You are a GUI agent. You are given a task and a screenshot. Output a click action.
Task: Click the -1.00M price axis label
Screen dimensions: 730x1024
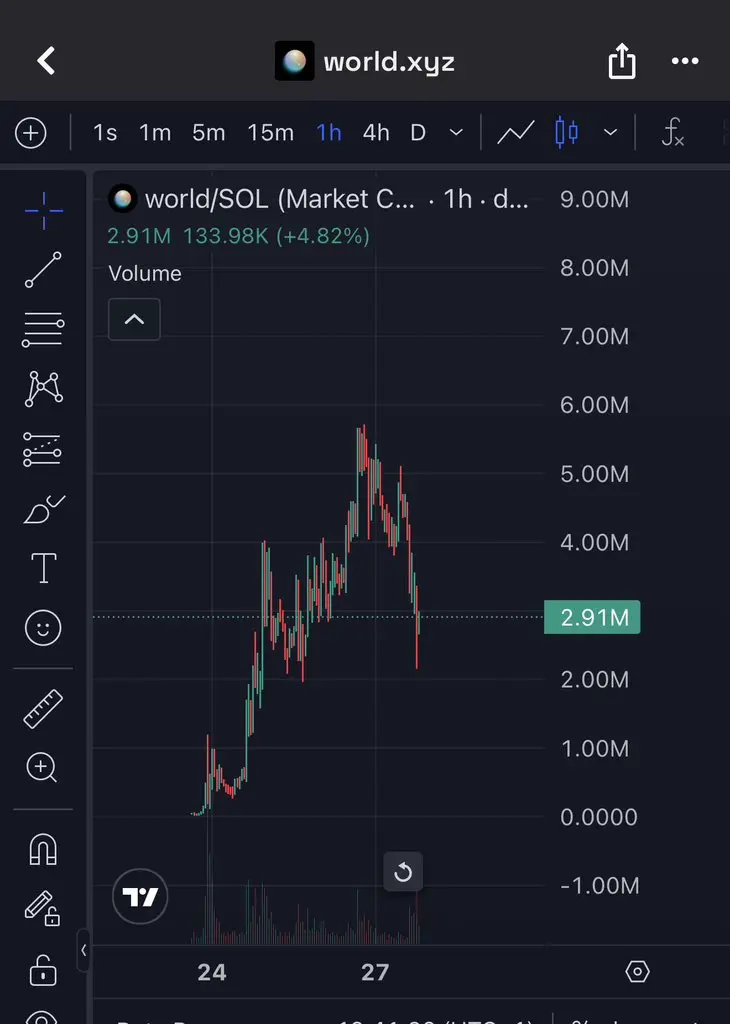[x=599, y=886]
